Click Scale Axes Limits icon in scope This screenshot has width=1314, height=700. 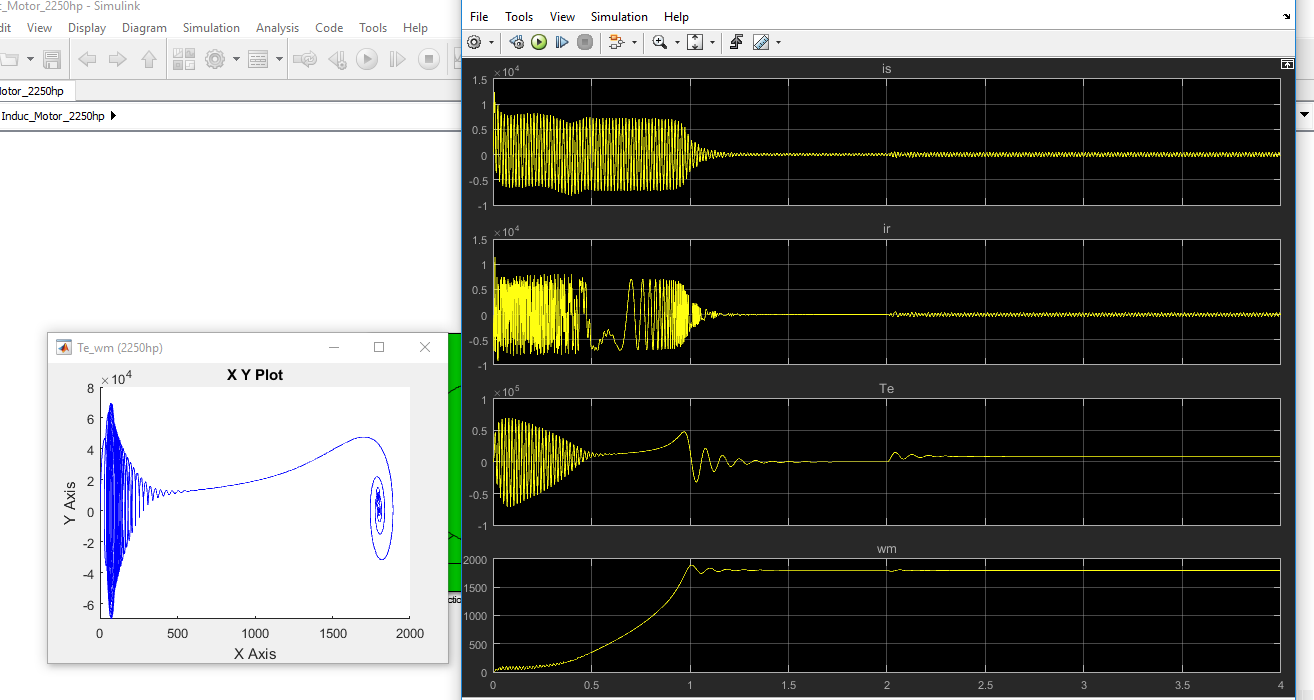[696, 42]
